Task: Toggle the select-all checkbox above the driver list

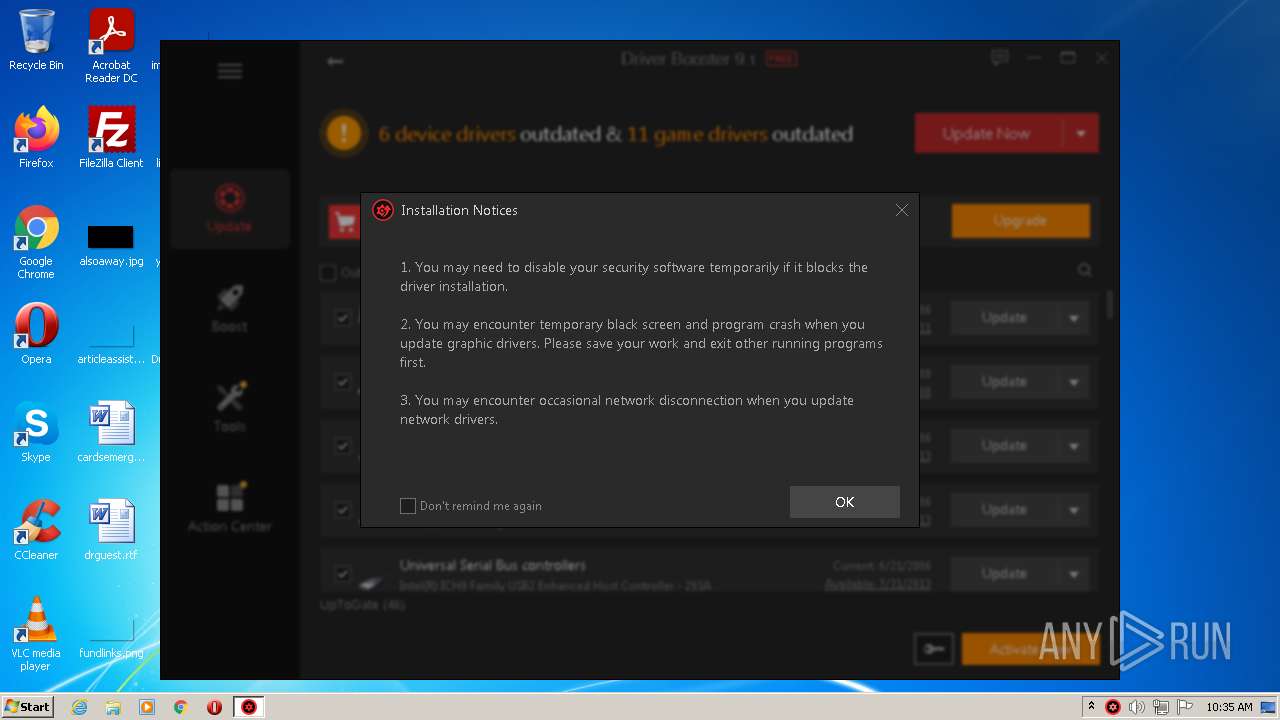Action: [327, 272]
